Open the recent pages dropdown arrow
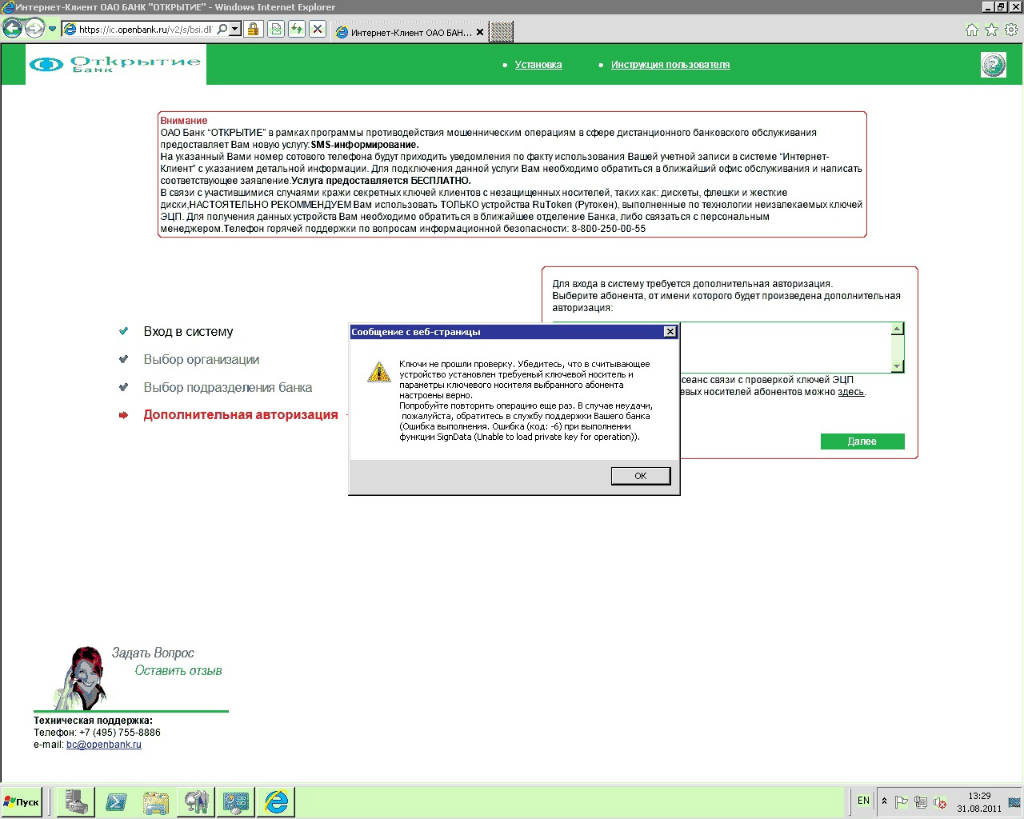The height and width of the screenshot is (819, 1024). pos(52,29)
